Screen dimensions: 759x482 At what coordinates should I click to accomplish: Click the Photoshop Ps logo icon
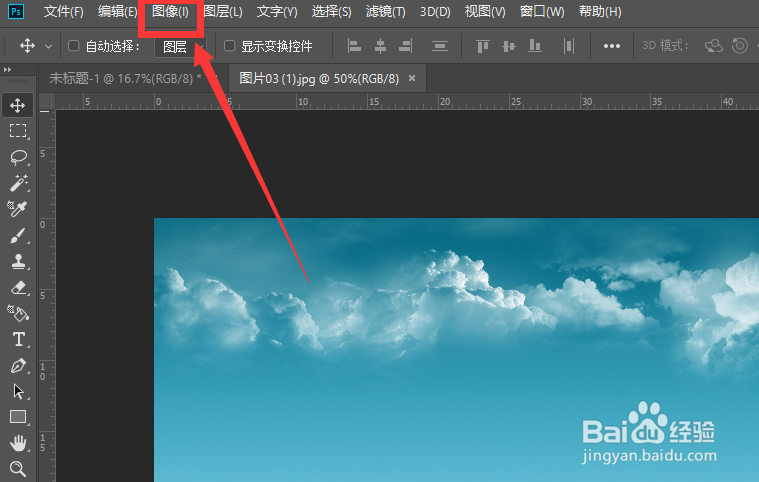click(x=15, y=12)
